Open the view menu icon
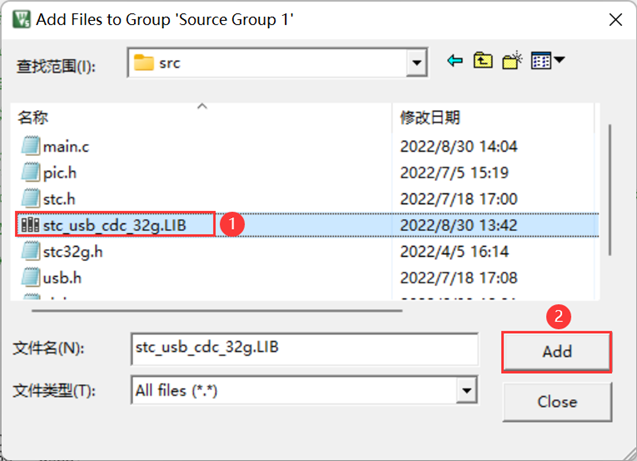Screen dimensions: 637x461 click(x=541, y=61)
